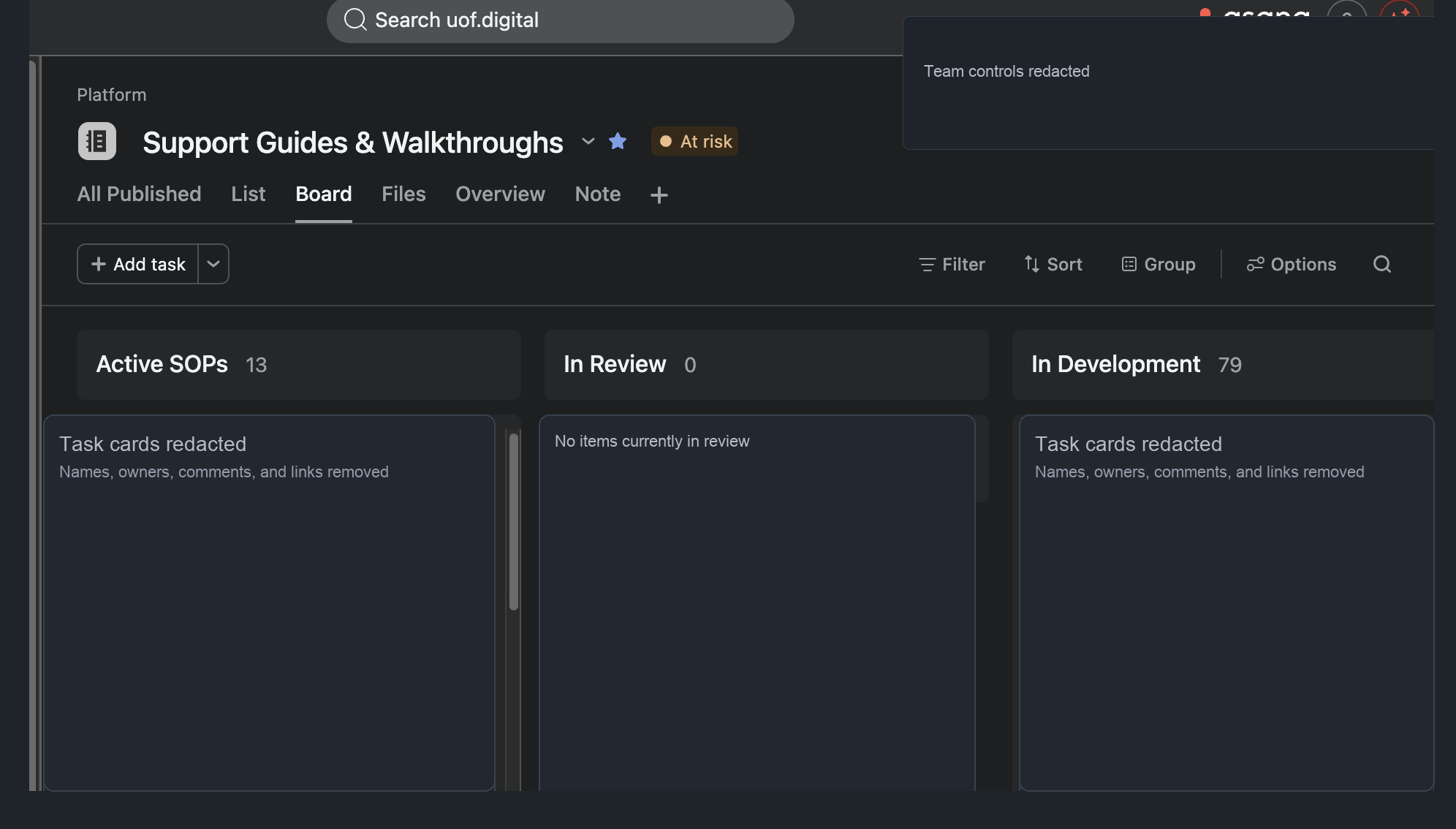Open the Sort control
Screen dimensions: 1456x829
click(1053, 264)
